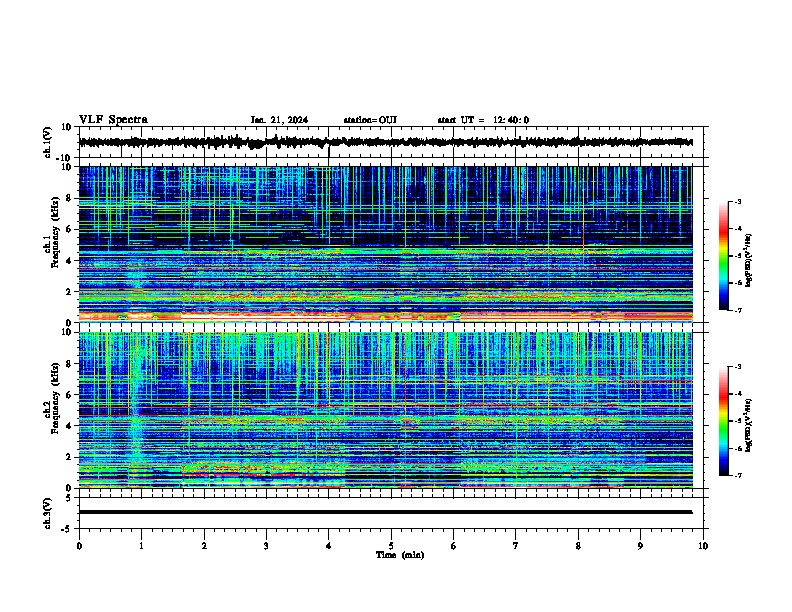This screenshot has width=792, height=612.
Task: Click the ch.3 flat black trace line
Action: pyautogui.click(x=385, y=512)
